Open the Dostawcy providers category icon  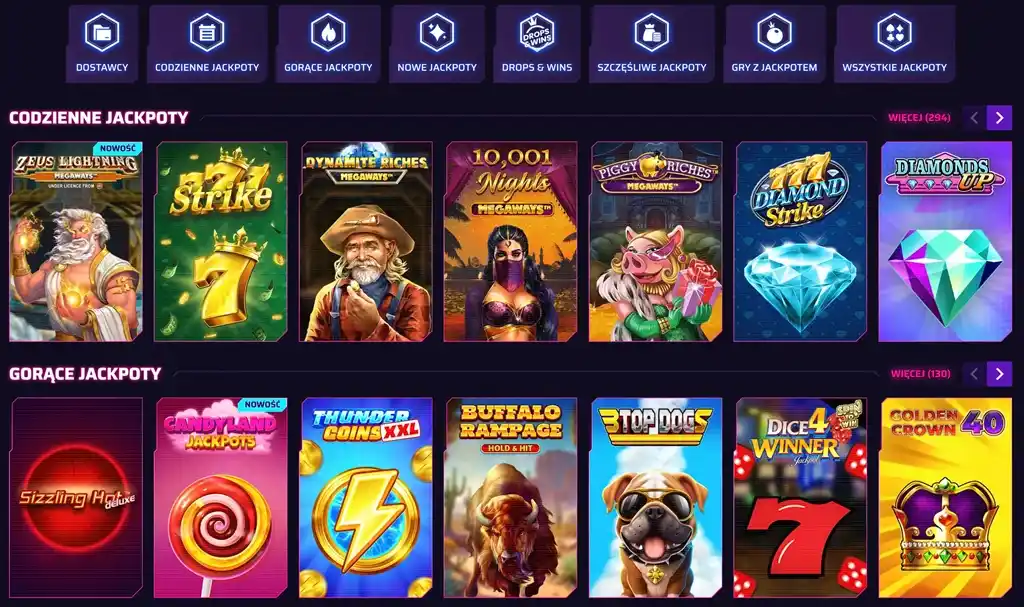click(102, 32)
